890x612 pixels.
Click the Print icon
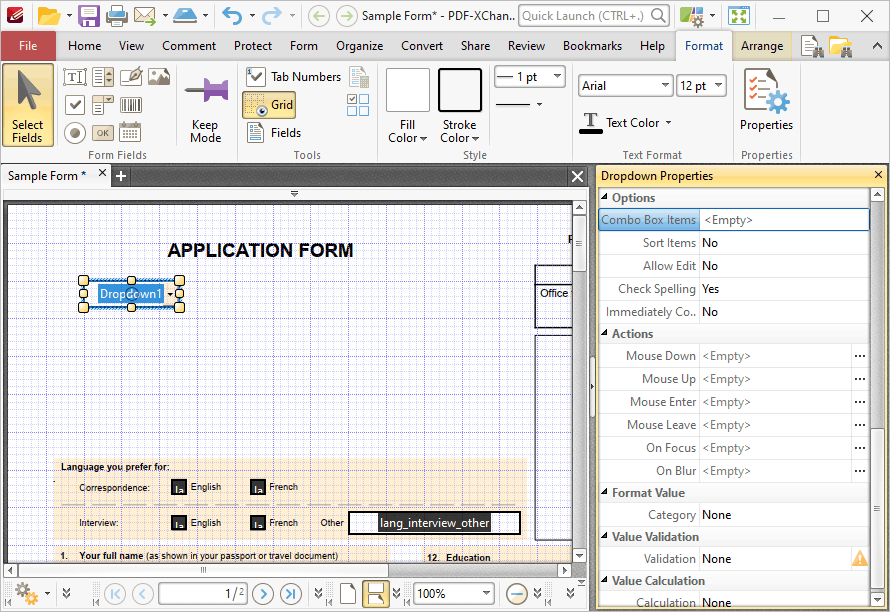pos(117,16)
